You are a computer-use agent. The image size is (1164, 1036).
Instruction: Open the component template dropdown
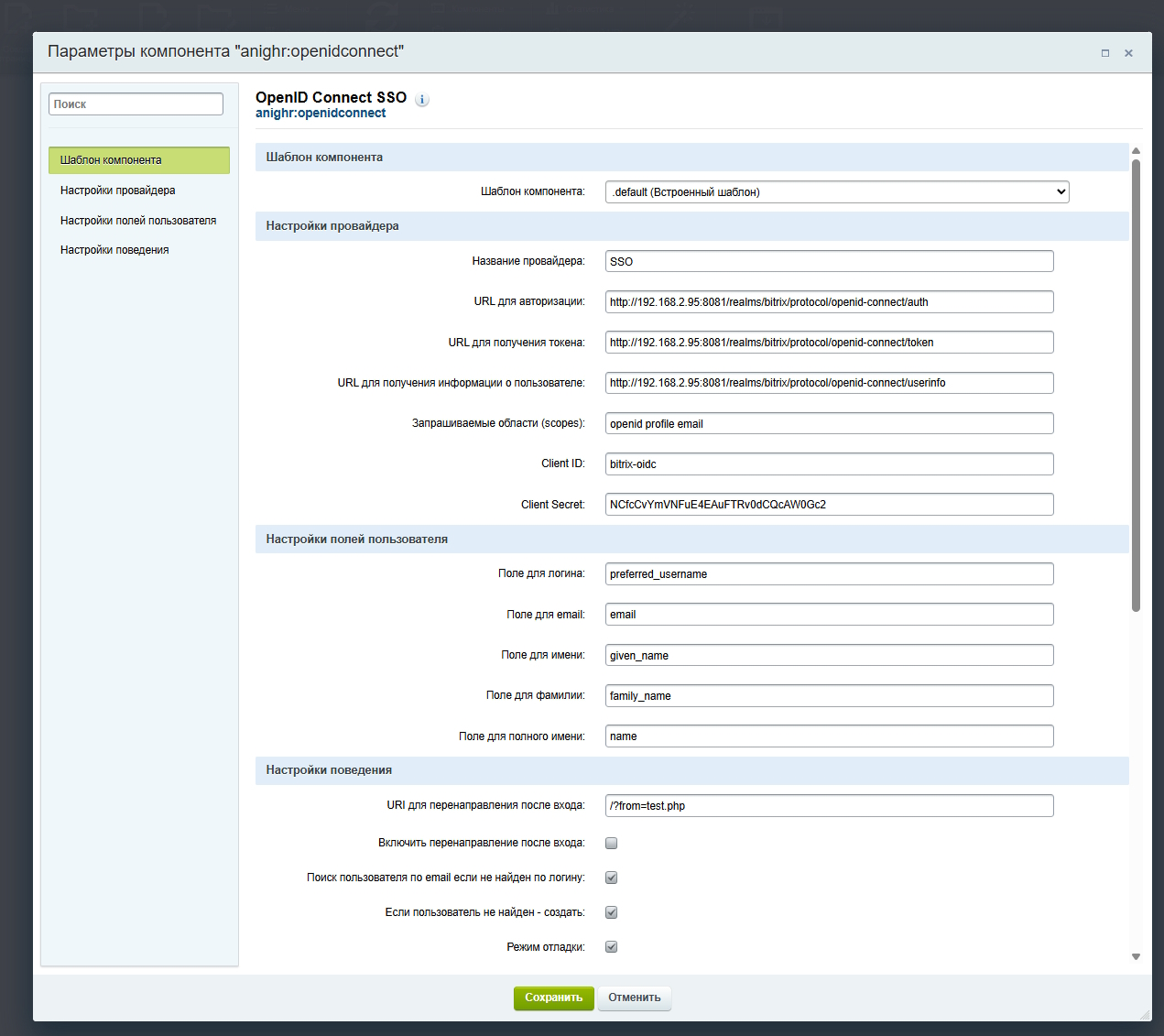836,191
